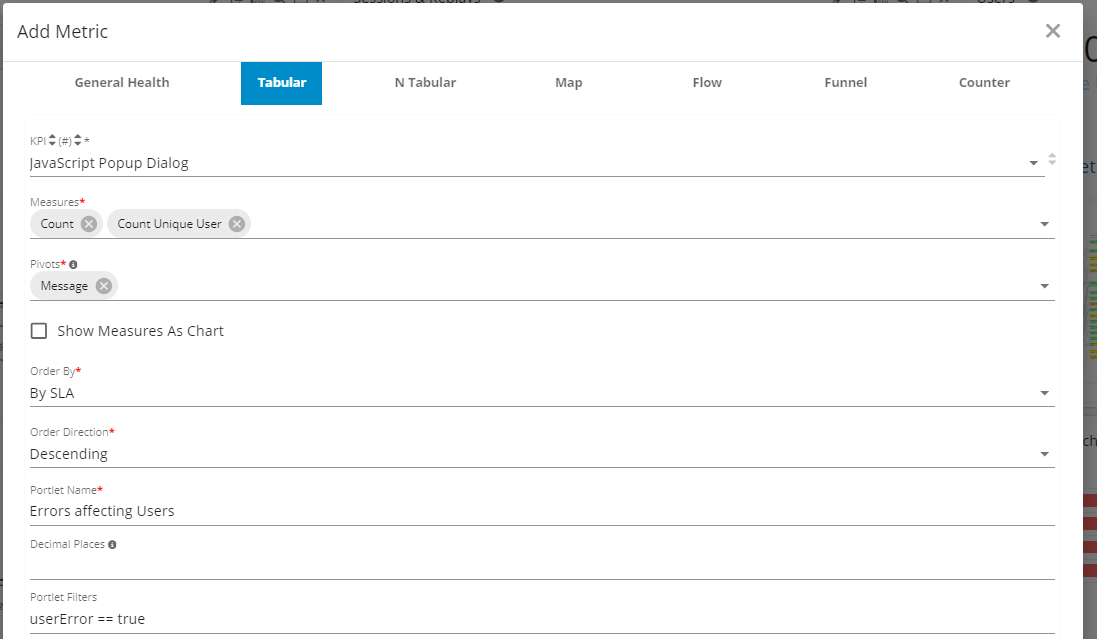Click the sort icon right of KPI dropdown
The image size is (1097, 639).
coord(1051,159)
